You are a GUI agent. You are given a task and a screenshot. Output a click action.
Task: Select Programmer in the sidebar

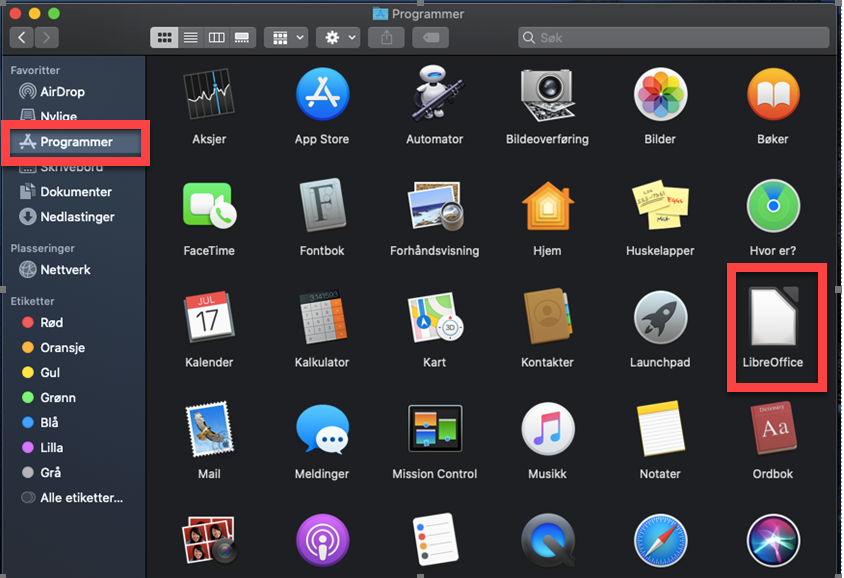click(76, 142)
